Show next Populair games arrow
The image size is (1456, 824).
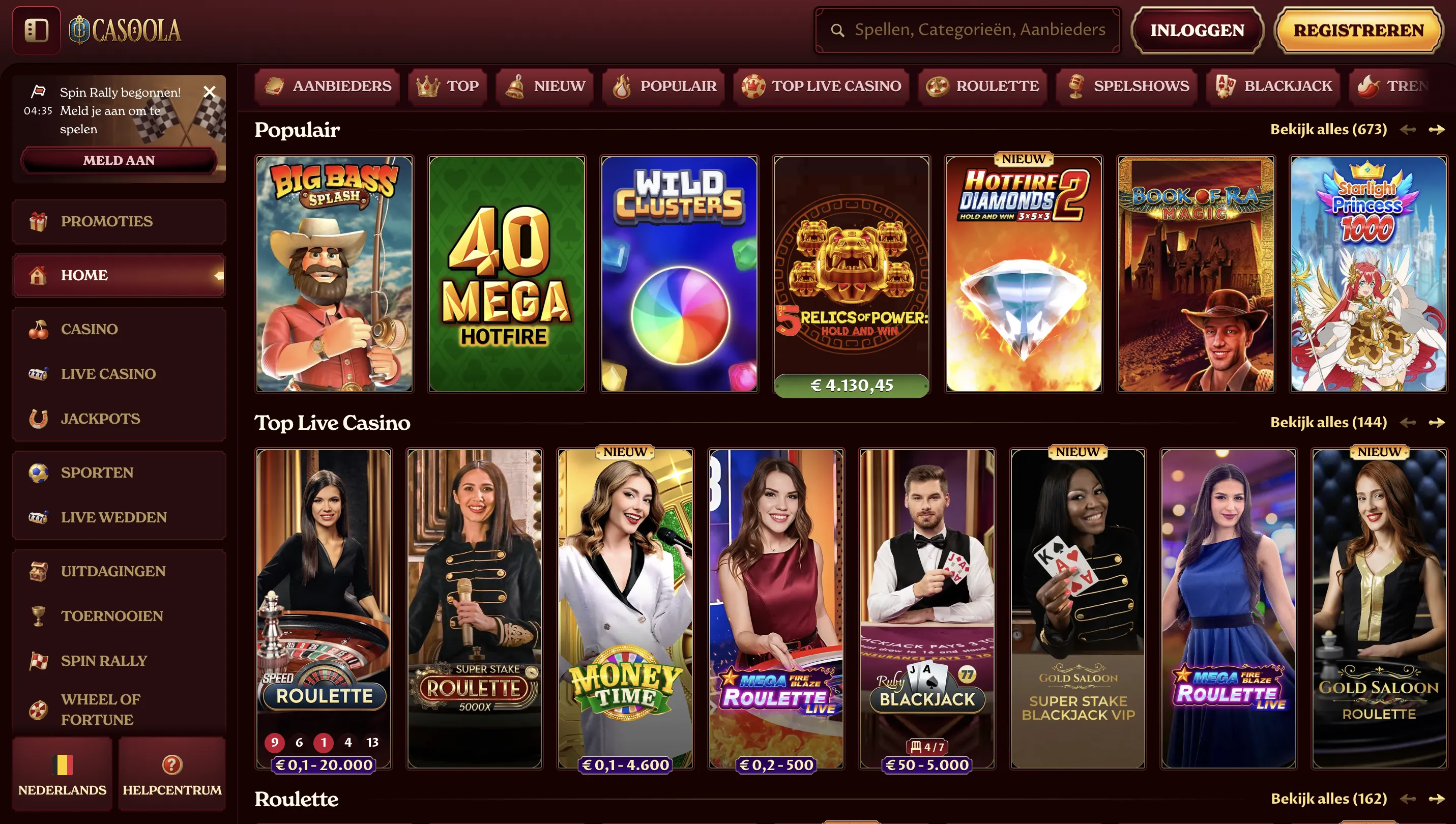coord(1437,130)
